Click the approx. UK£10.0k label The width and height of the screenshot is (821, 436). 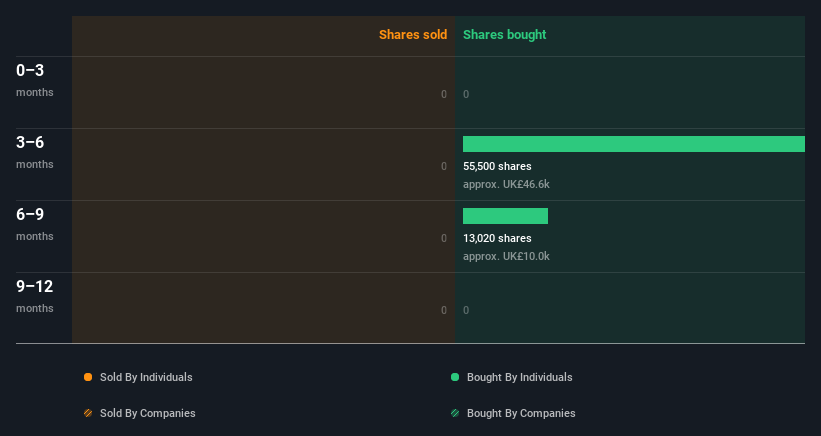[506, 256]
